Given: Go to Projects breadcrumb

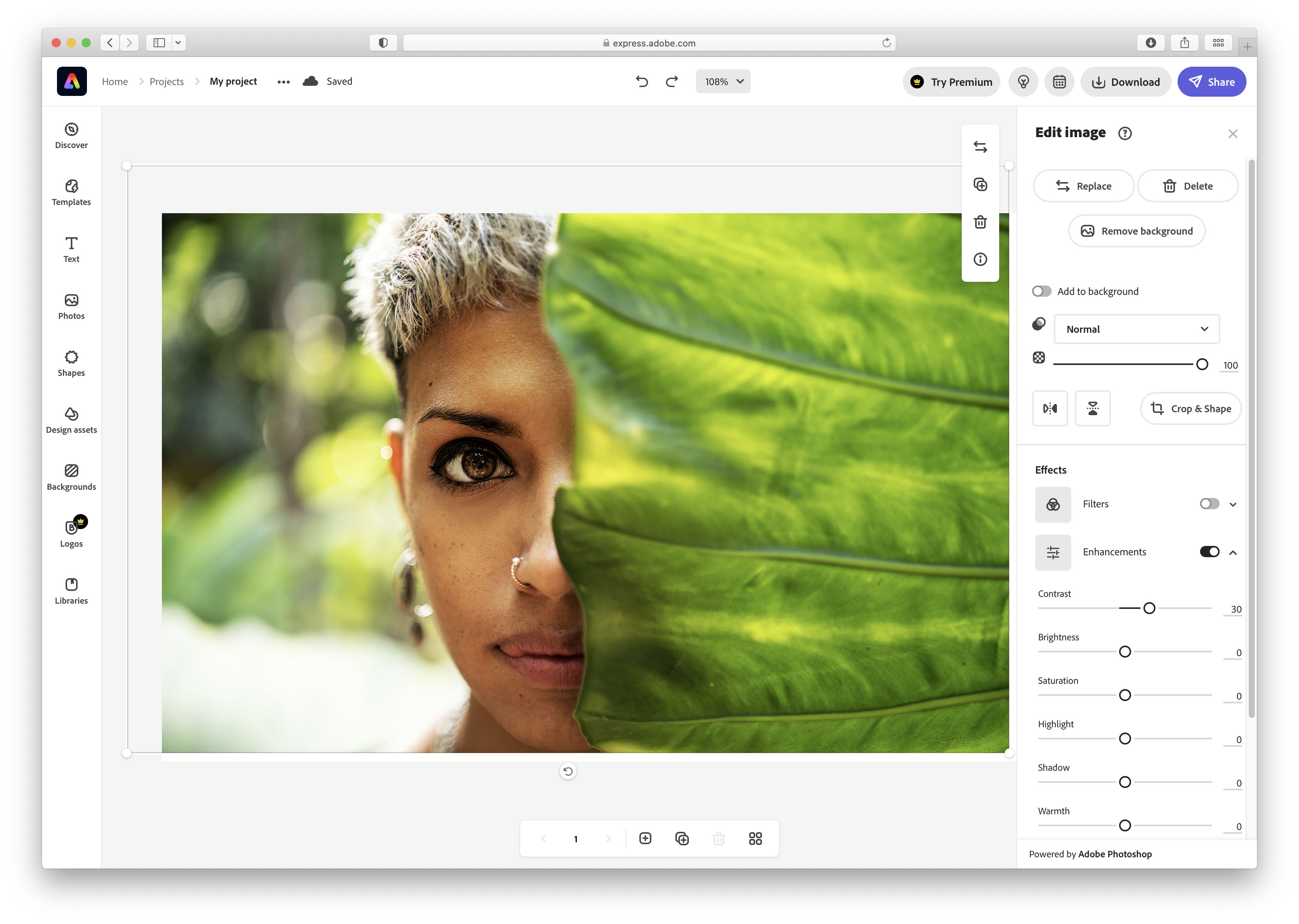Looking at the screenshot, I should [166, 81].
